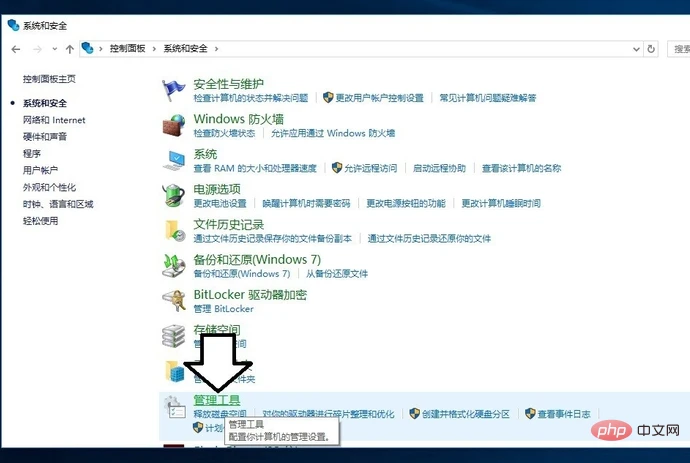This screenshot has height=463, width=690.
Task: Click the Administrative Tools checklist icon
Action: click(175, 407)
